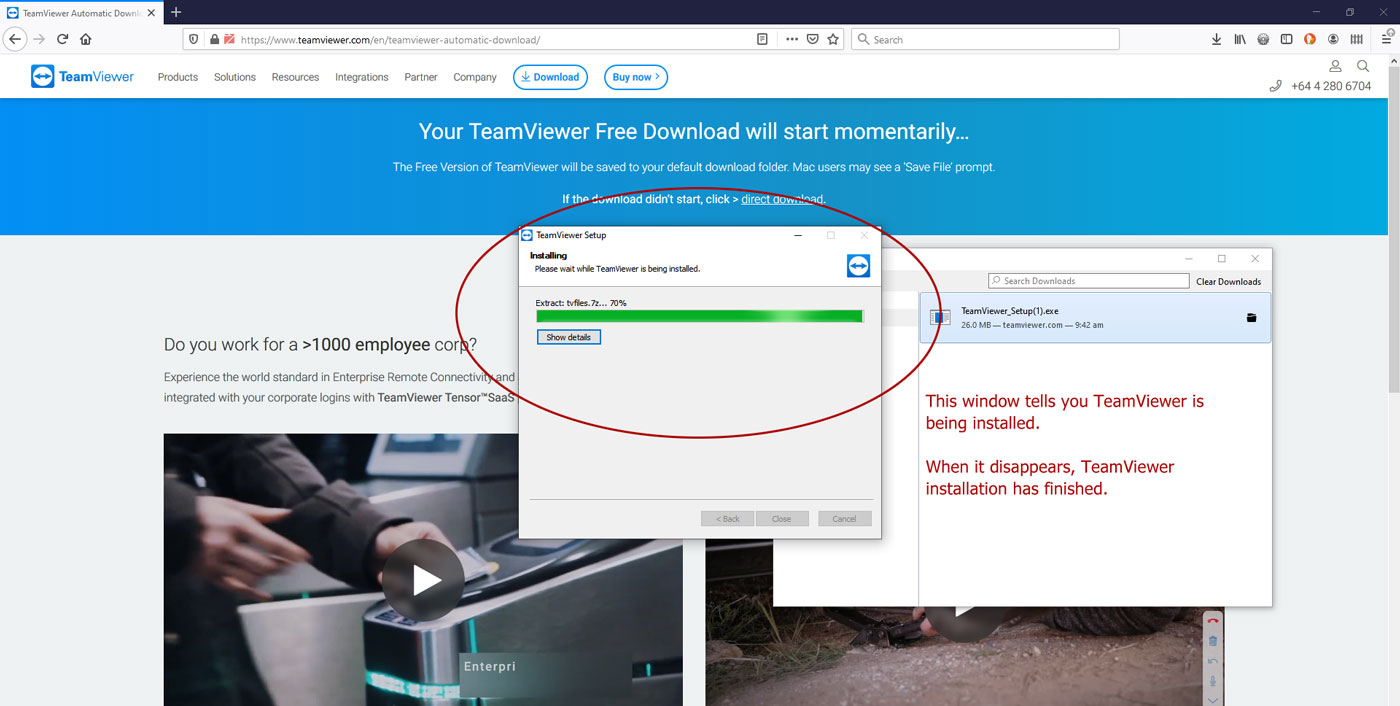Open a new browser tab

(176, 12)
